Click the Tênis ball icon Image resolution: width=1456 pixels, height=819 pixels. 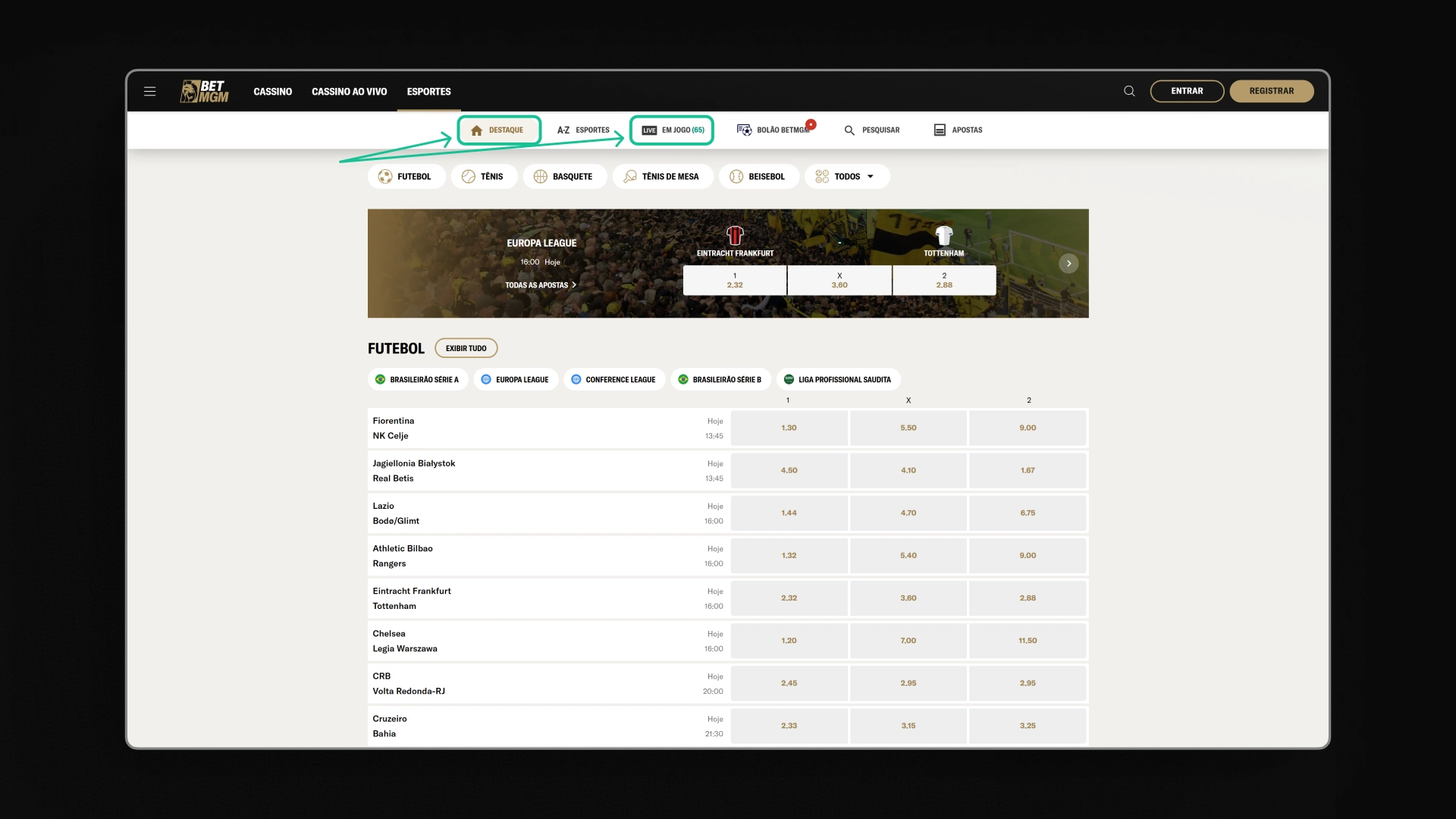[469, 177]
